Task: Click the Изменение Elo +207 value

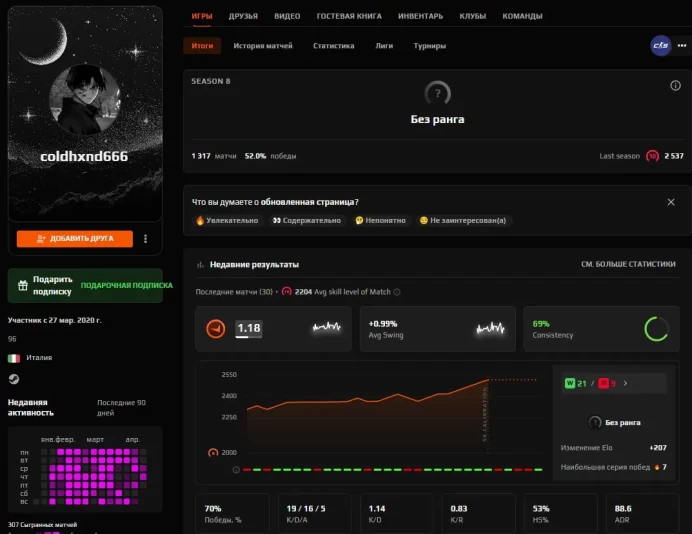Action: pyautogui.click(x=658, y=448)
